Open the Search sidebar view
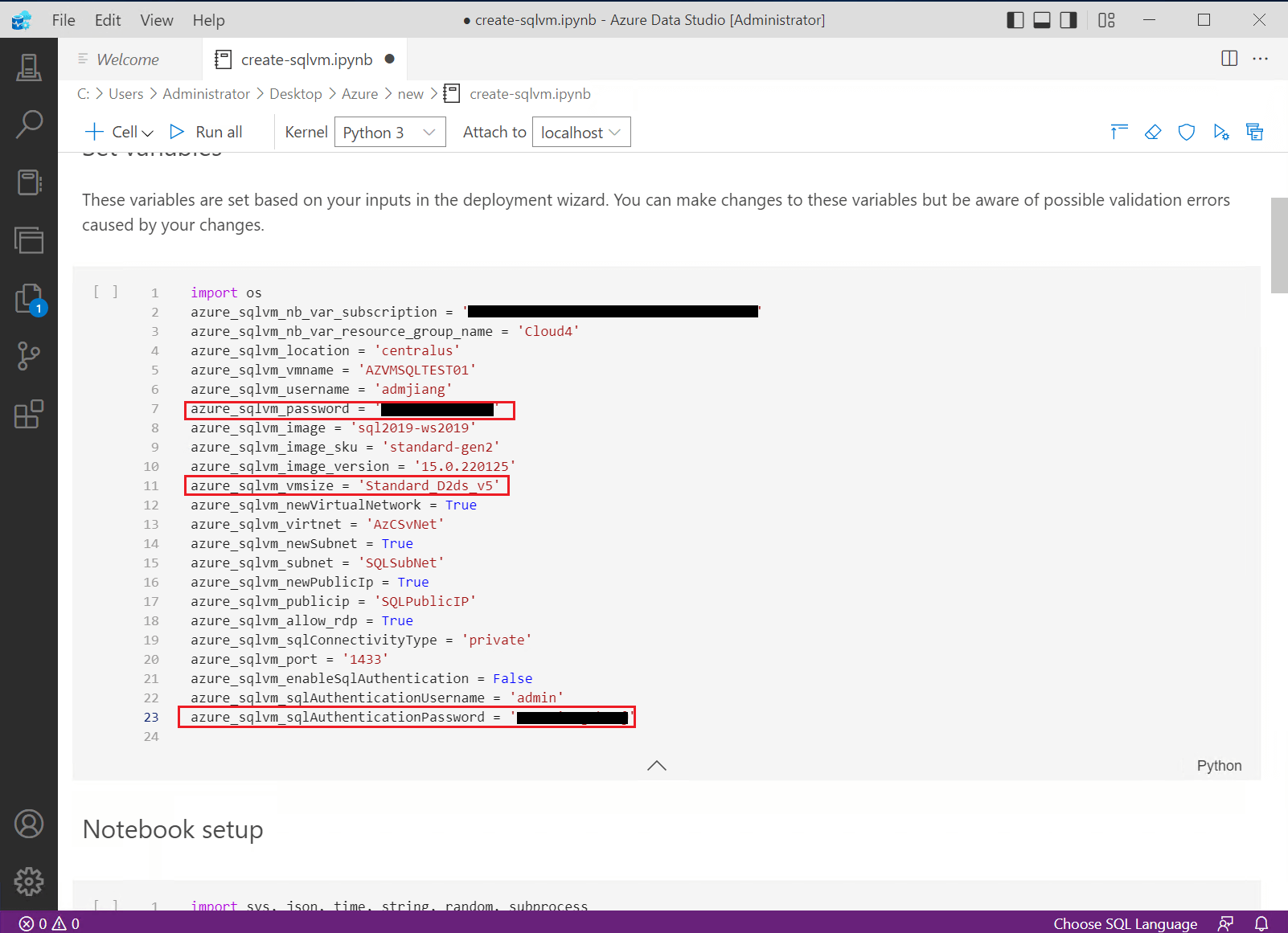Viewport: 1288px width, 933px height. pyautogui.click(x=29, y=125)
